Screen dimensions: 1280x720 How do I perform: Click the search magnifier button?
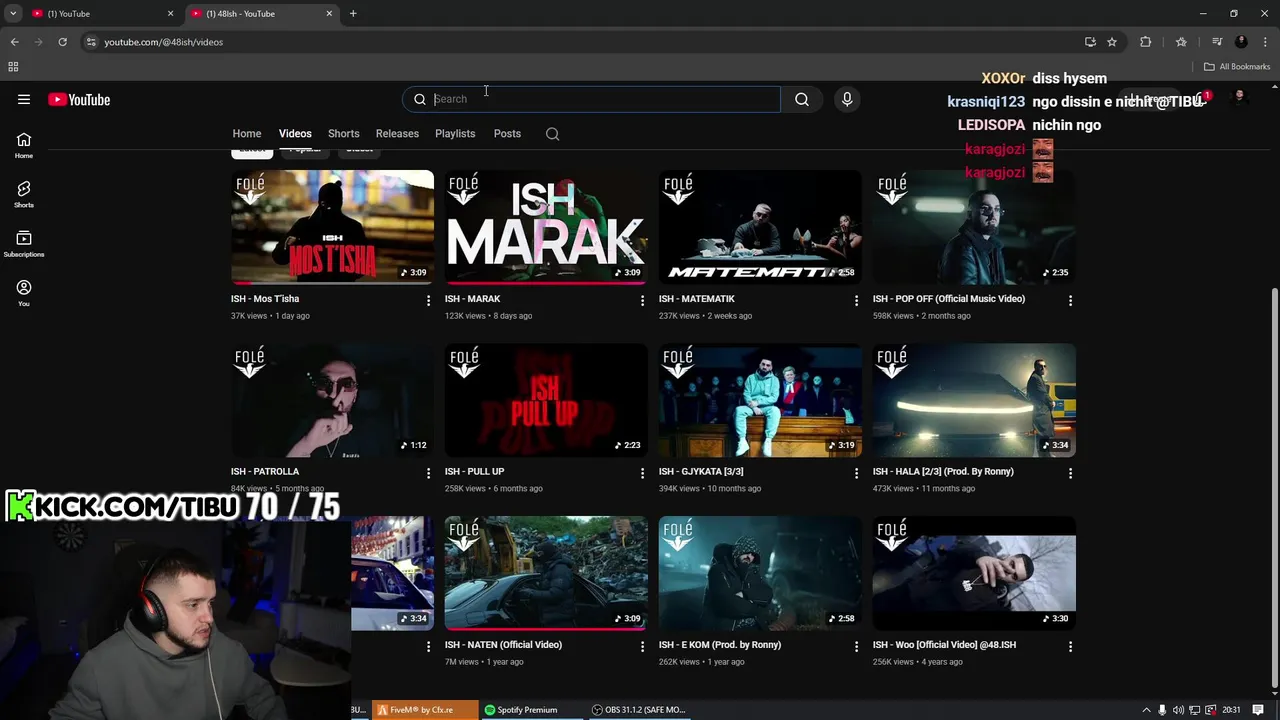pos(802,99)
